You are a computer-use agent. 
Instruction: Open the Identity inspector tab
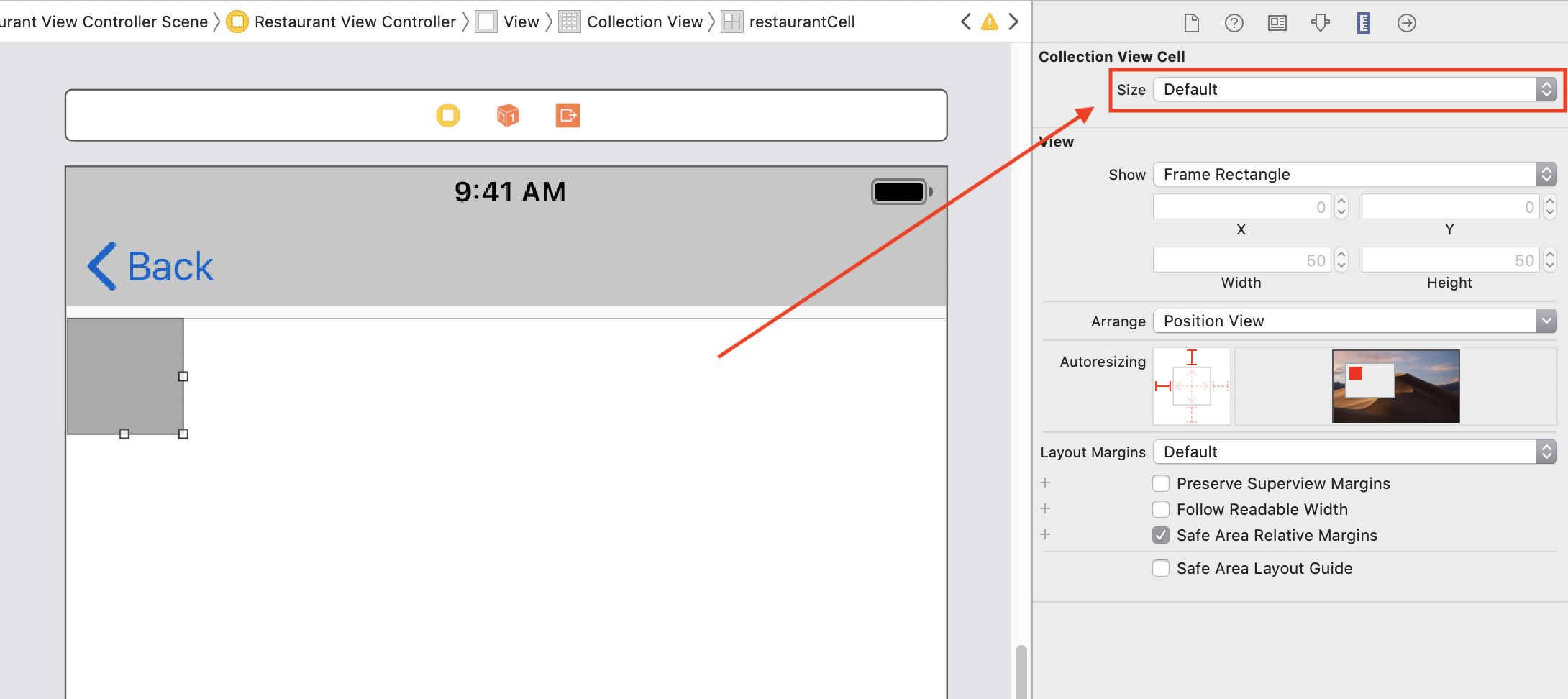point(1277,23)
